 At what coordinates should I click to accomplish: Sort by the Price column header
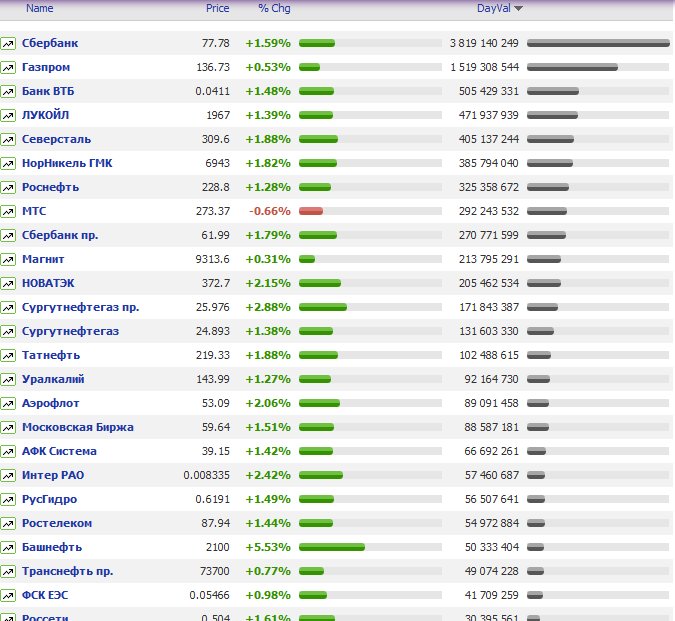(x=217, y=8)
